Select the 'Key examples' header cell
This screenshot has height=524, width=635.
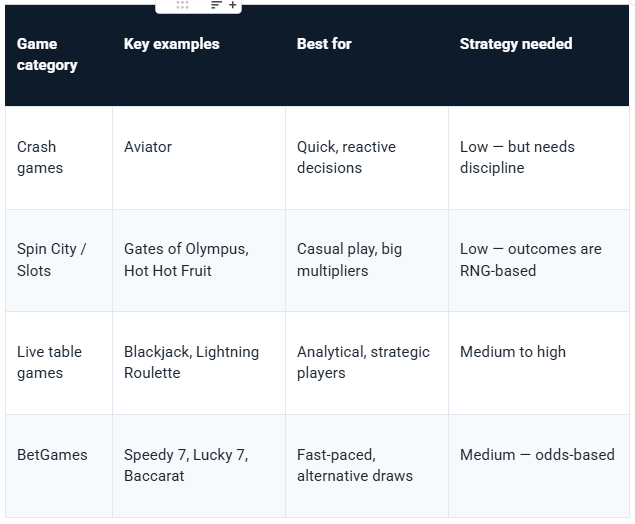[x=199, y=55]
